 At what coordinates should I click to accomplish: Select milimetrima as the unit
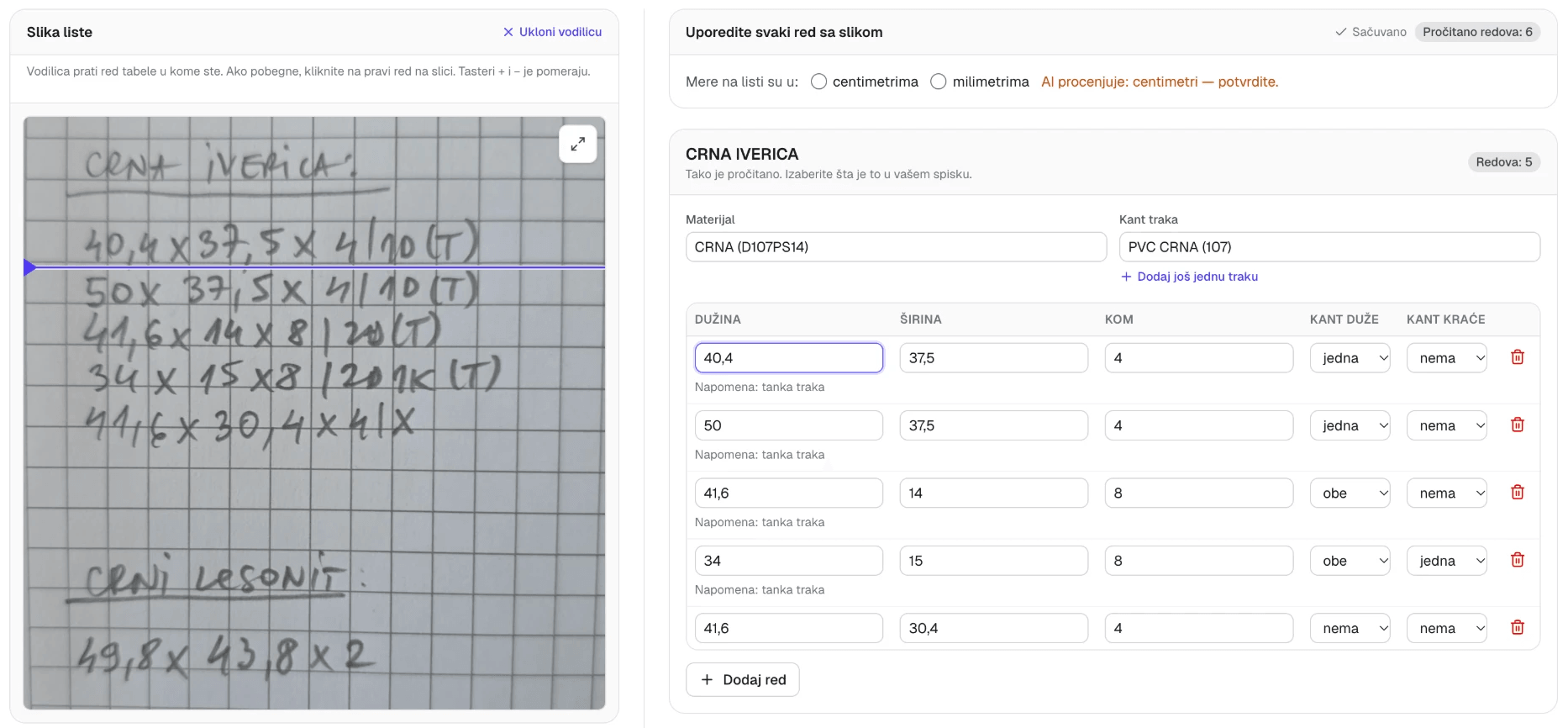pos(939,82)
